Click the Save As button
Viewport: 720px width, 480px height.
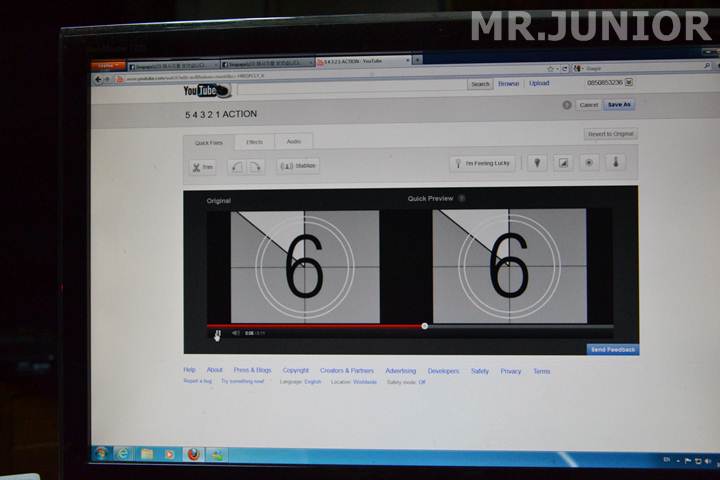(619, 105)
